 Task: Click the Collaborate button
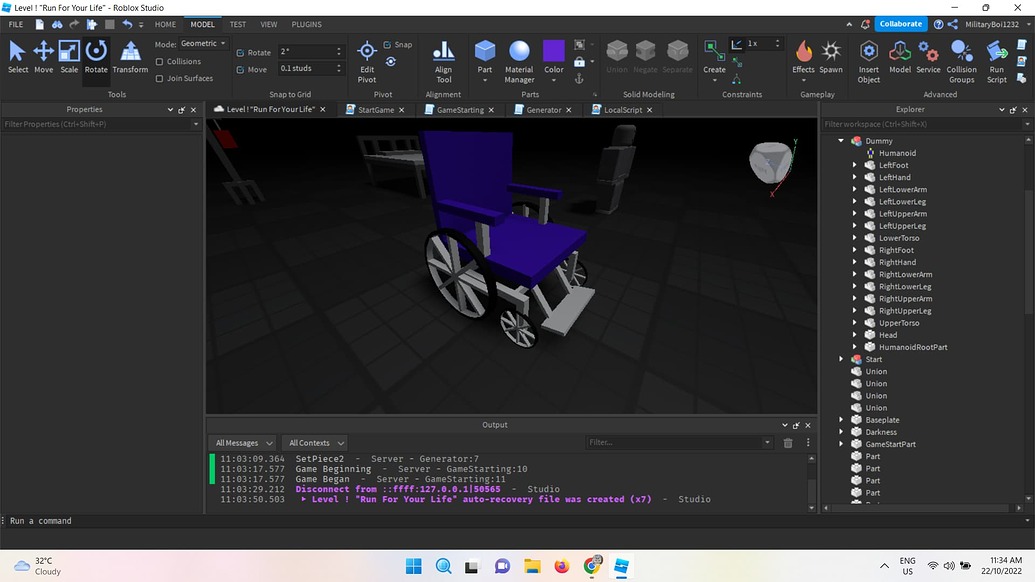(899, 23)
